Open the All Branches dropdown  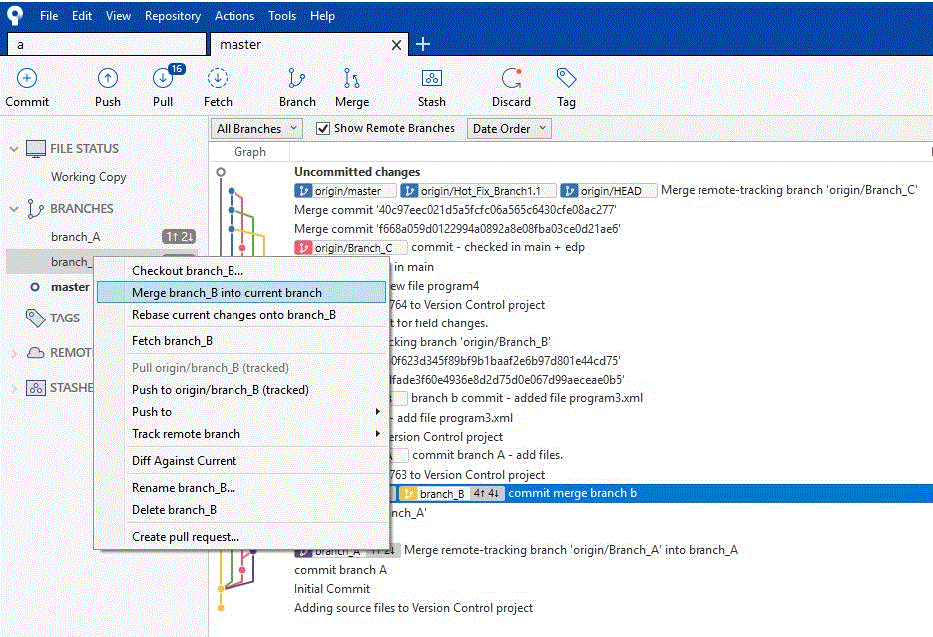coord(256,128)
